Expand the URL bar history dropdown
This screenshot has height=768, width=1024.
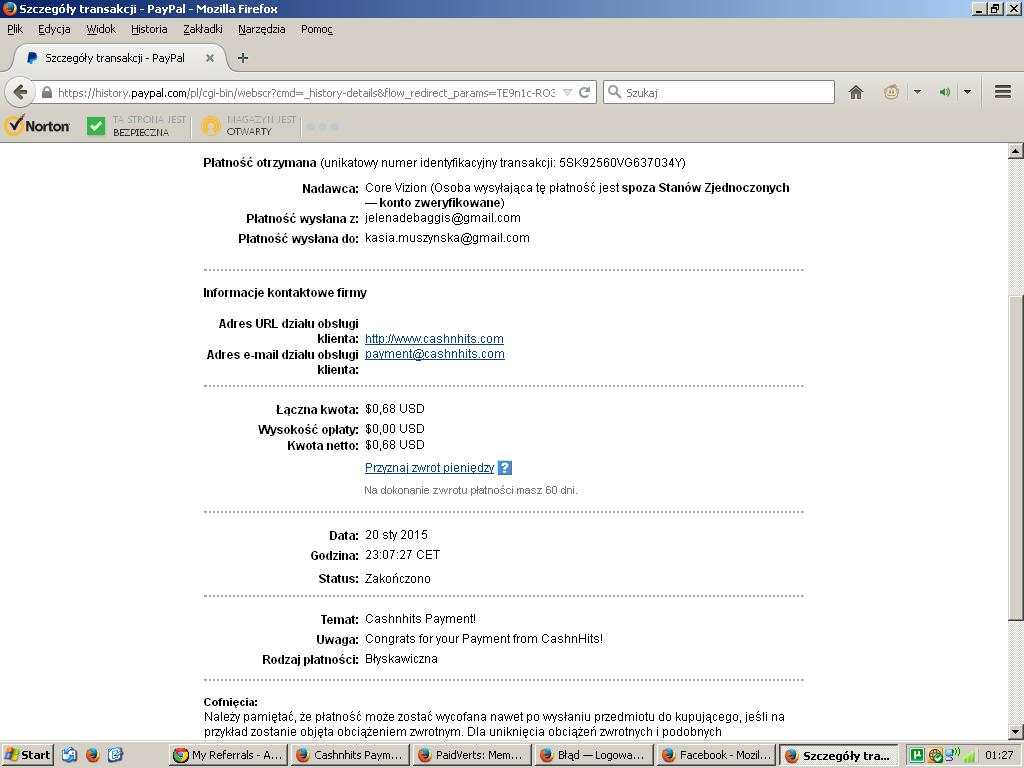pyautogui.click(x=567, y=92)
